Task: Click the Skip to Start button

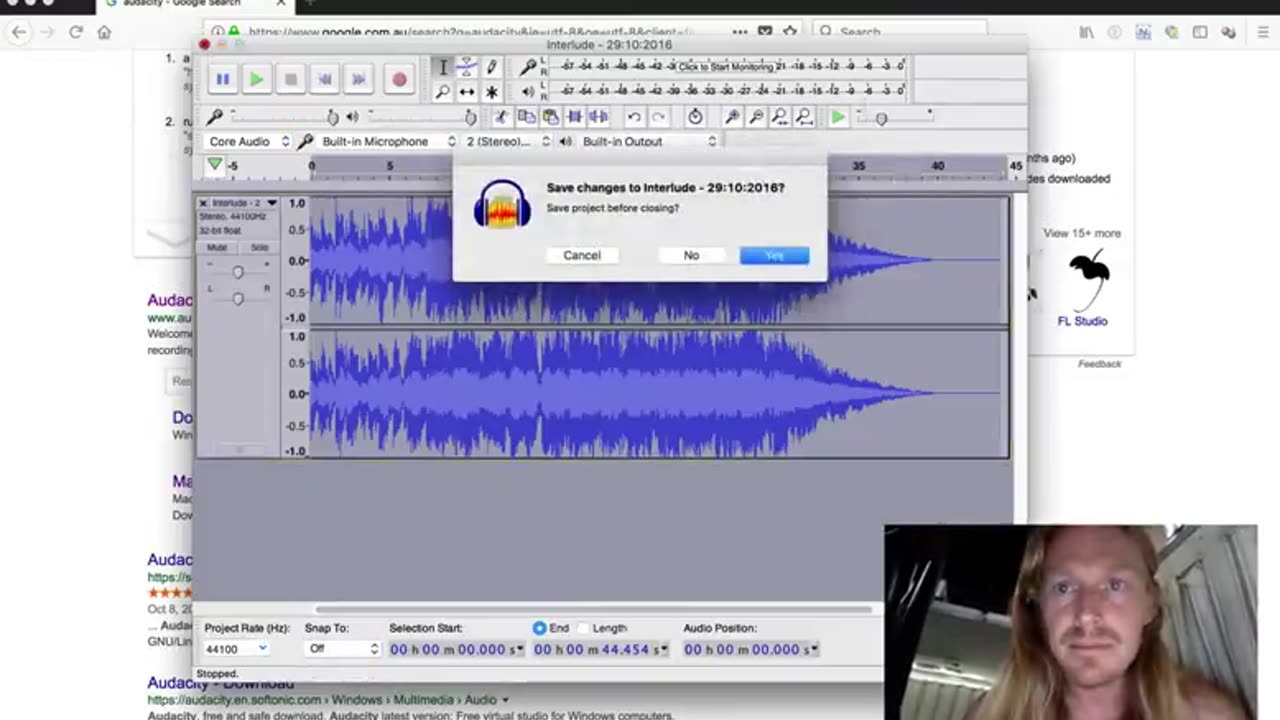Action: pos(324,79)
